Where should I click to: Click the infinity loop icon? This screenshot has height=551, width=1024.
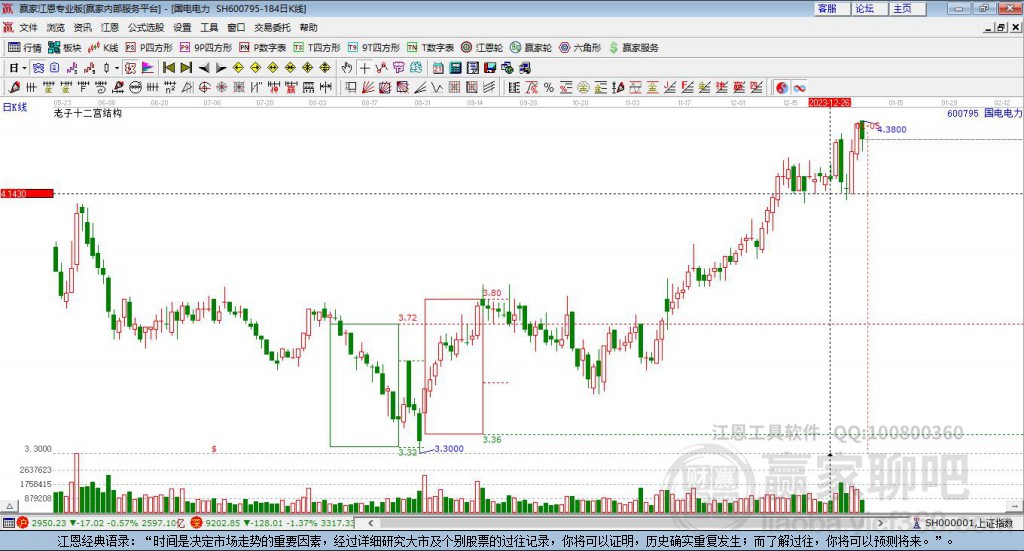click(799, 87)
